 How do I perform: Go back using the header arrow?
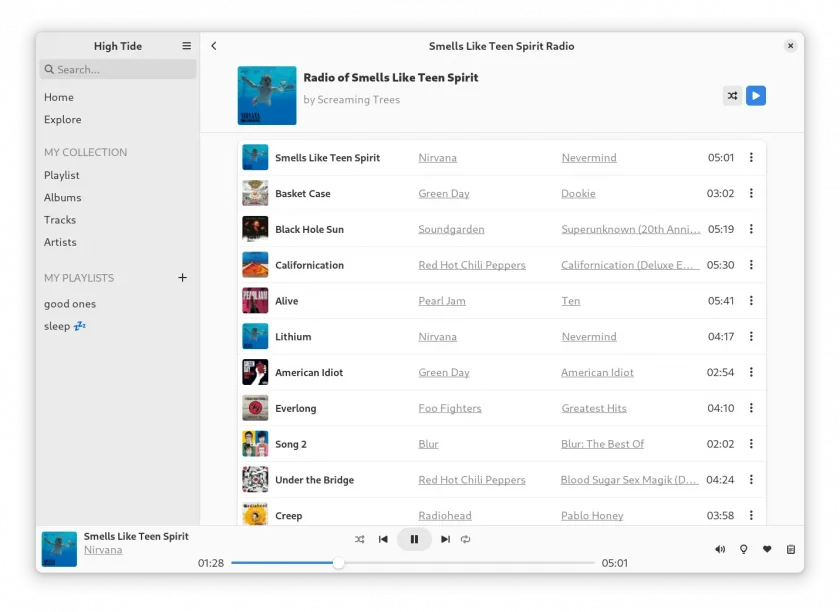(214, 46)
